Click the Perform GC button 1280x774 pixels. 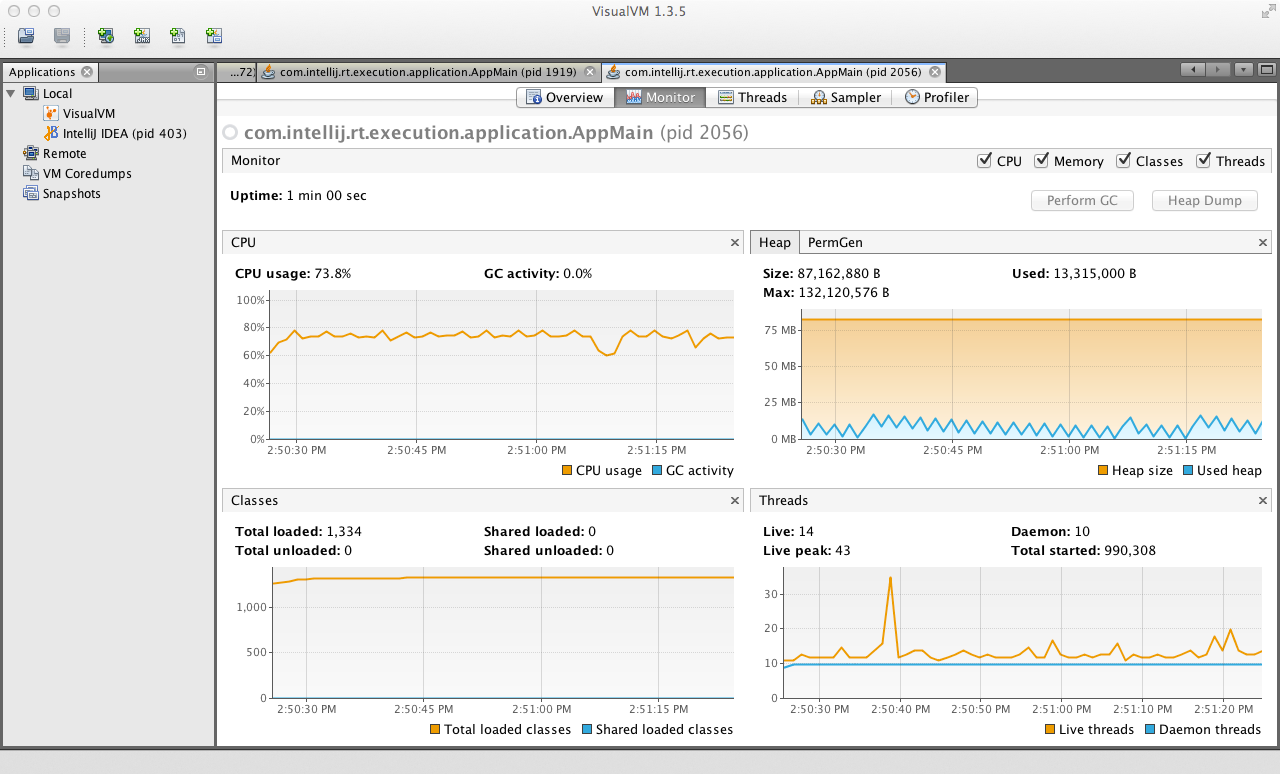coord(1082,200)
